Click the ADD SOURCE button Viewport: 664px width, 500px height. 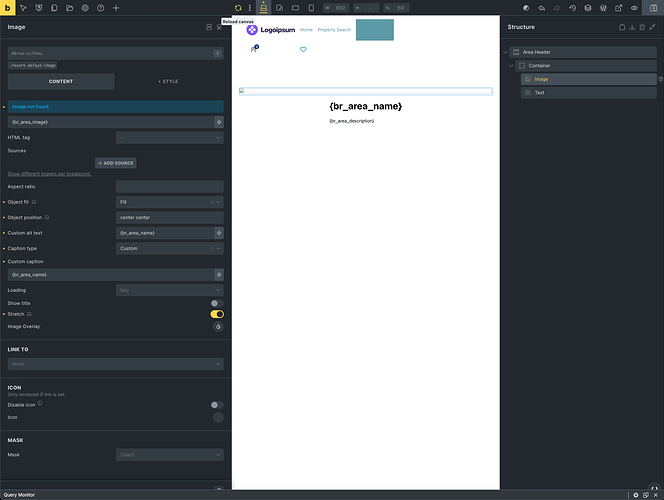coord(116,163)
